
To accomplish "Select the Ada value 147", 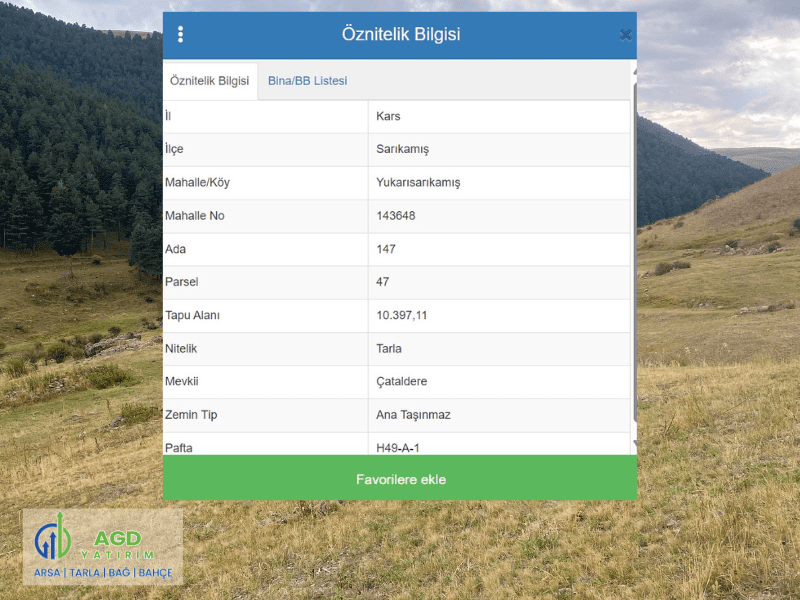I will (x=386, y=249).
